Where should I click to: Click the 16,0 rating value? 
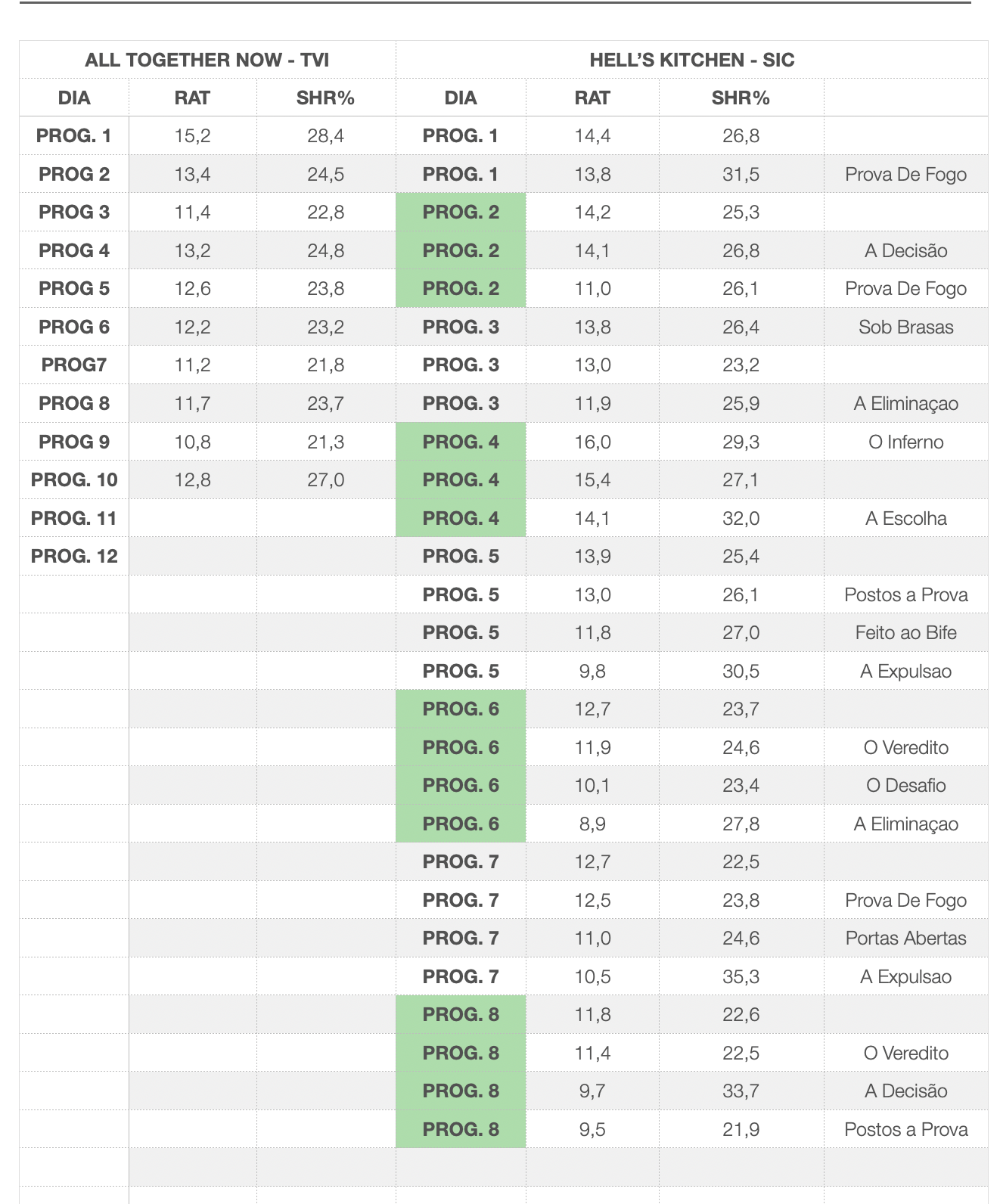(x=592, y=442)
